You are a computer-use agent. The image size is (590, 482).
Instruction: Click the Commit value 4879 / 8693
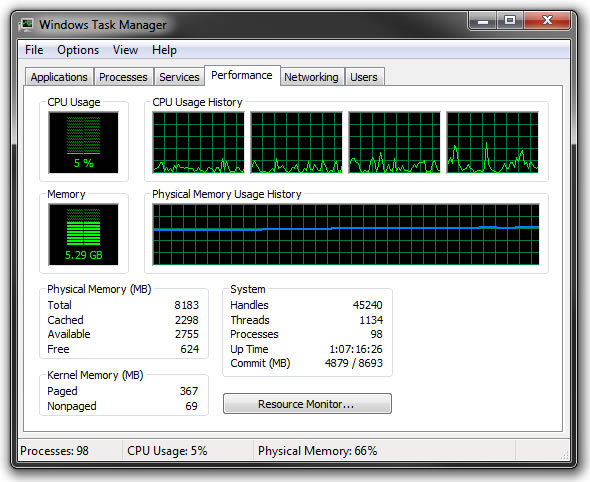(x=354, y=363)
